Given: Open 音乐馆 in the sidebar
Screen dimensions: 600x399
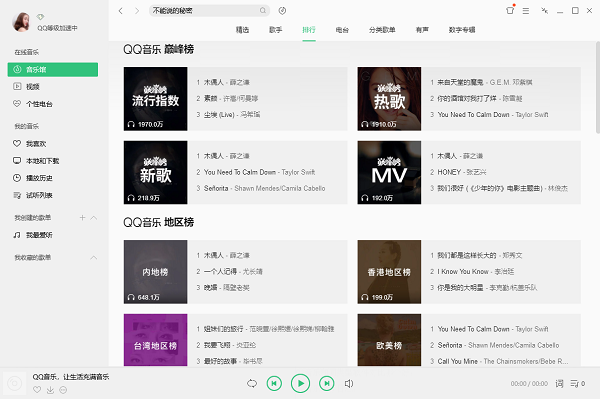Looking at the screenshot, I should [x=53, y=70].
